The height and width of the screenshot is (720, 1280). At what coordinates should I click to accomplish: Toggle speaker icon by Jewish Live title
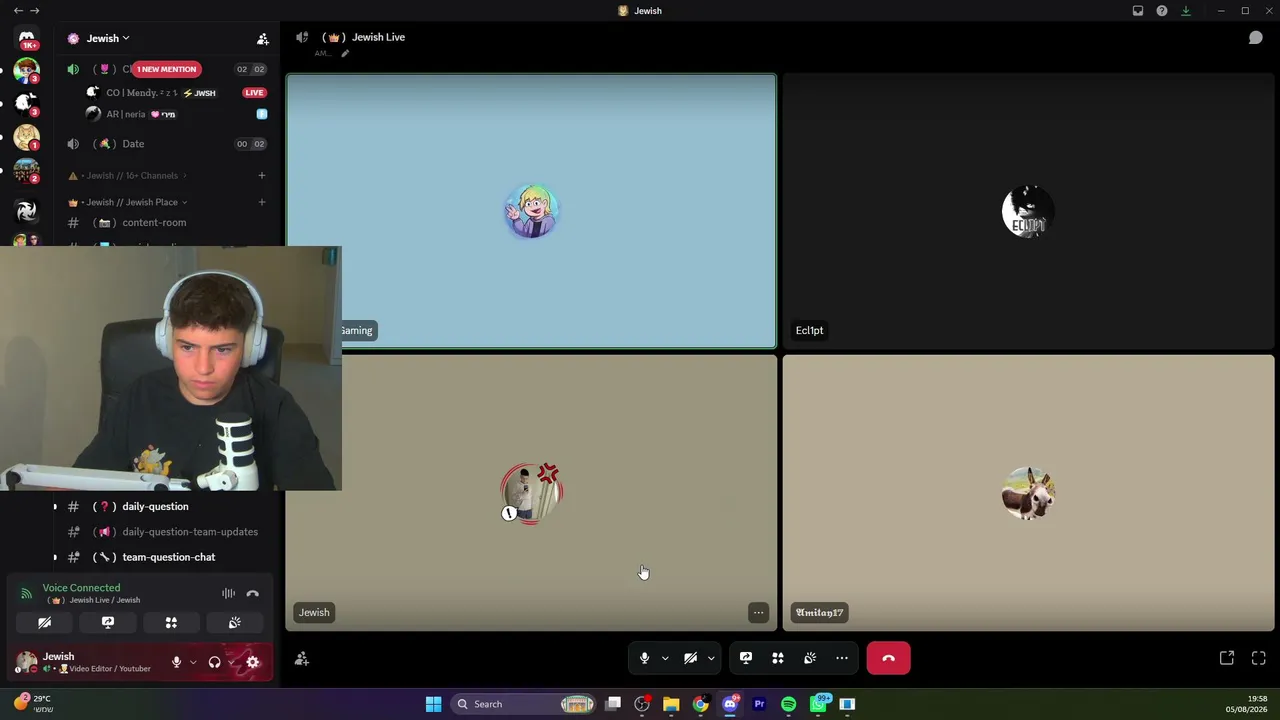click(x=302, y=38)
